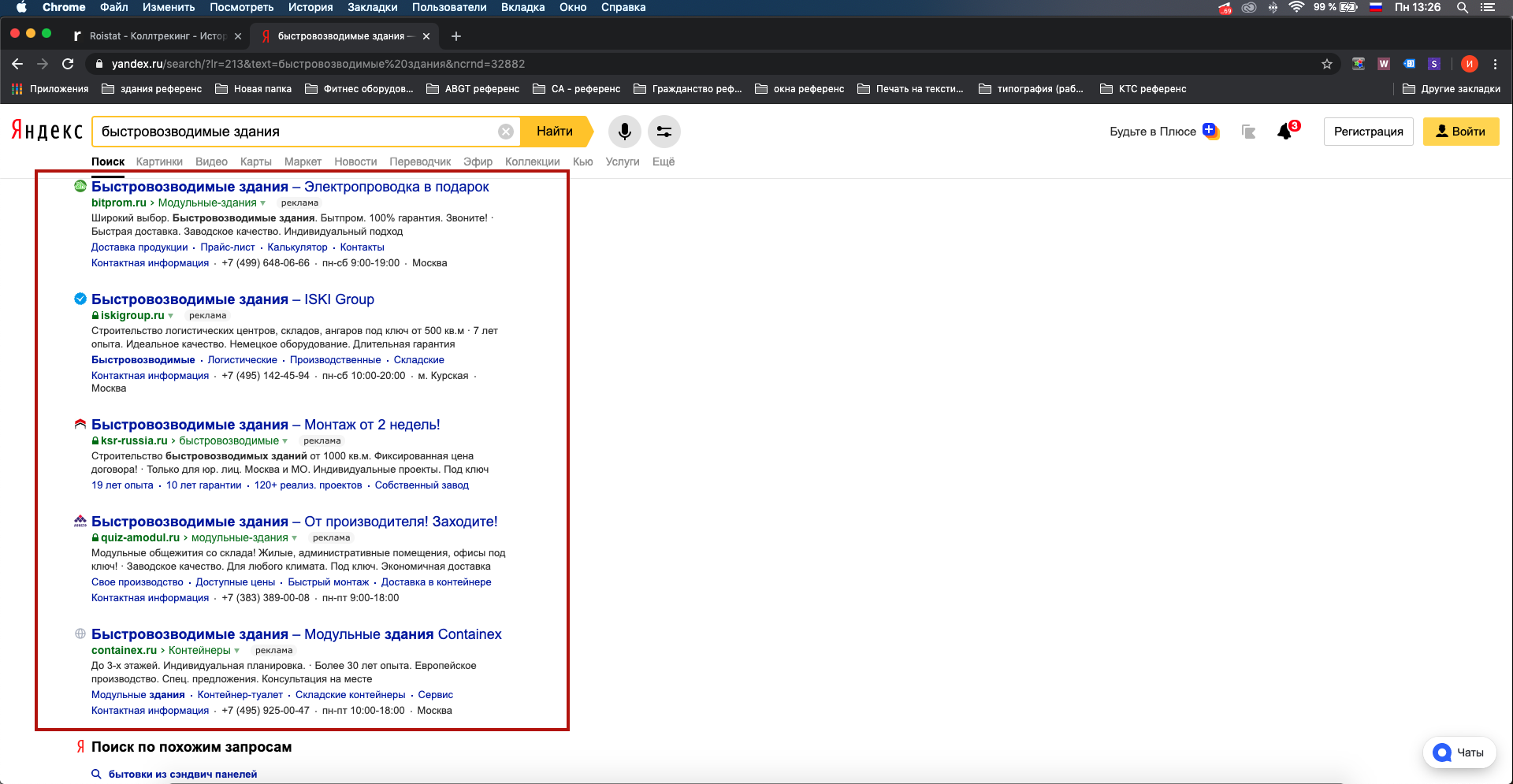Open КТС референс bookmarks folder

pyautogui.click(x=1143, y=89)
